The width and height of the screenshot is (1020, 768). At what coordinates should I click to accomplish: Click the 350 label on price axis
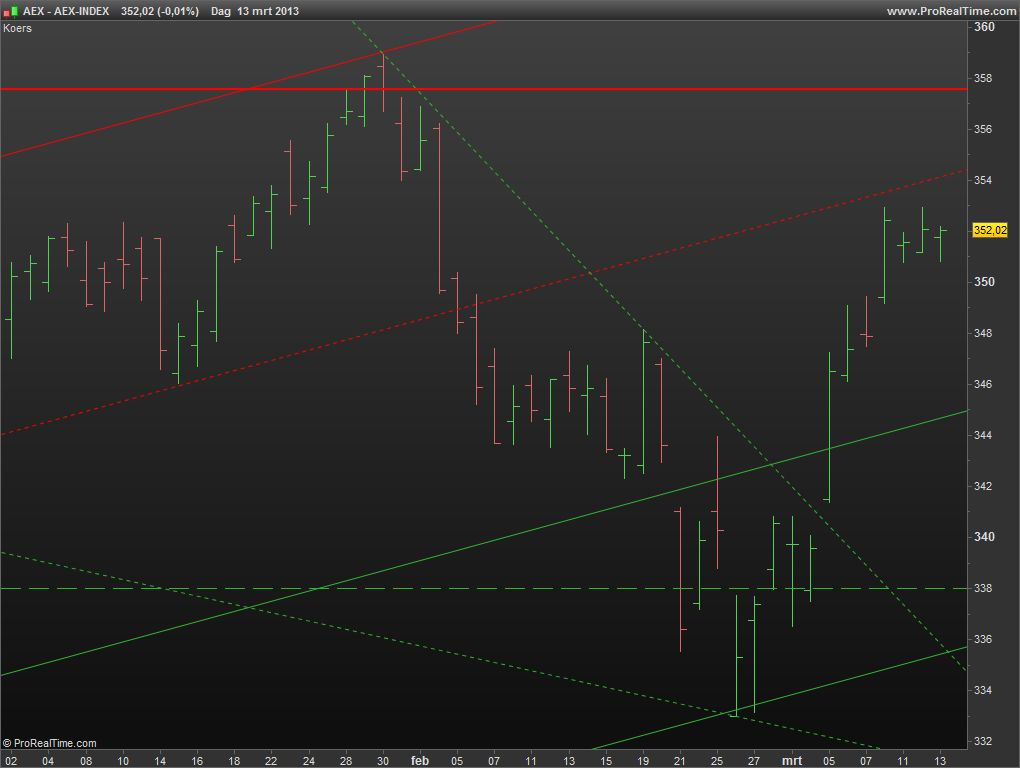tap(984, 282)
